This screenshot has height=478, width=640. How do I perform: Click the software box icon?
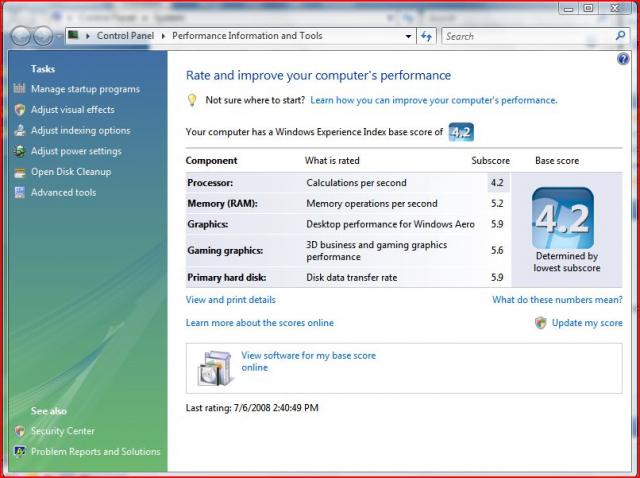point(215,368)
